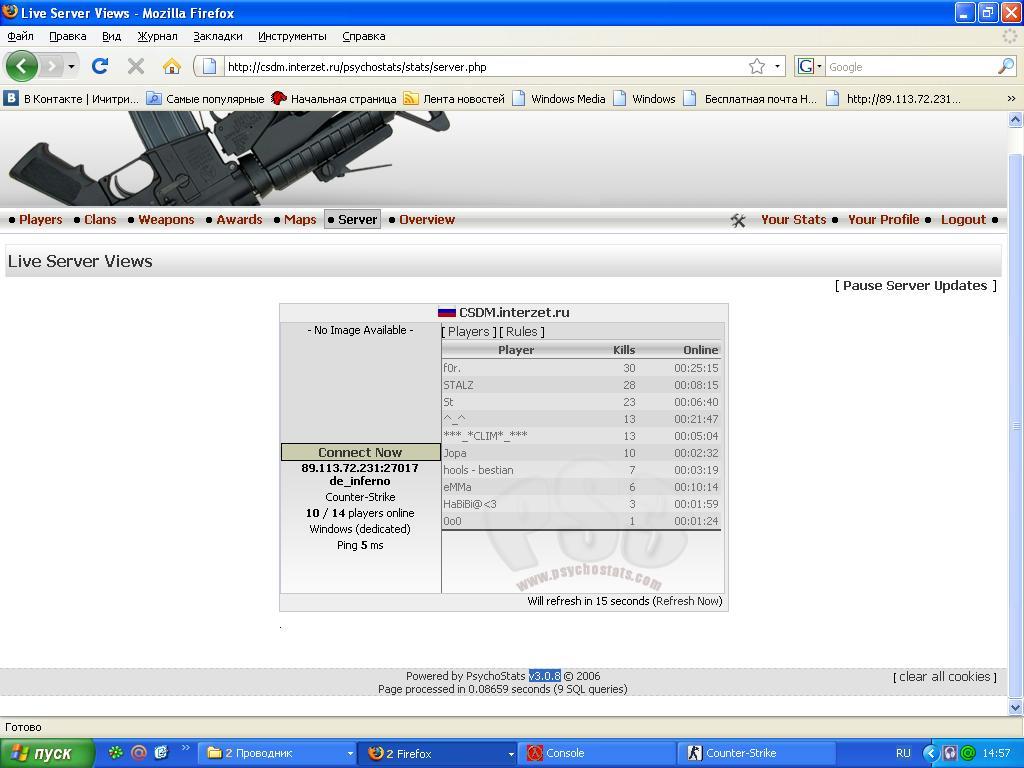Screen dimensions: 1024x768
Task: Click the page scrollbar up arrow
Action: click(1015, 119)
